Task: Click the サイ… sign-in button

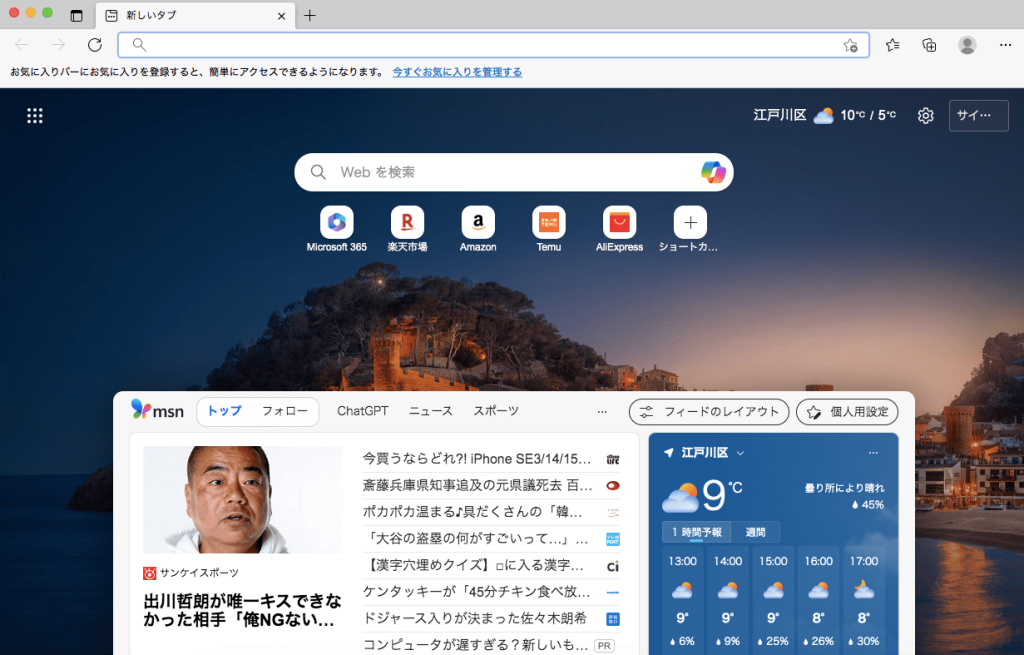Action: (978, 116)
